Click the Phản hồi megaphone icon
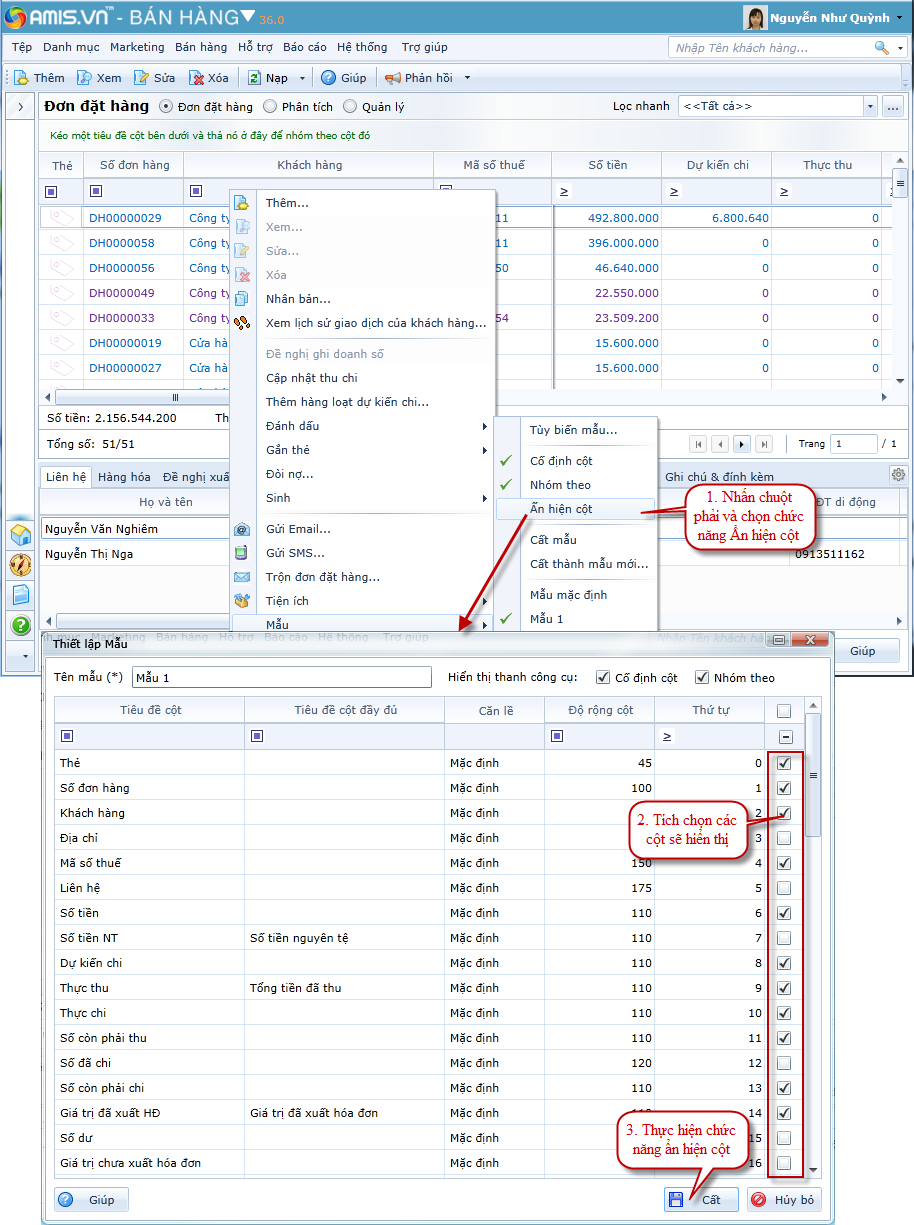The height and width of the screenshot is (1225, 914). click(x=393, y=78)
